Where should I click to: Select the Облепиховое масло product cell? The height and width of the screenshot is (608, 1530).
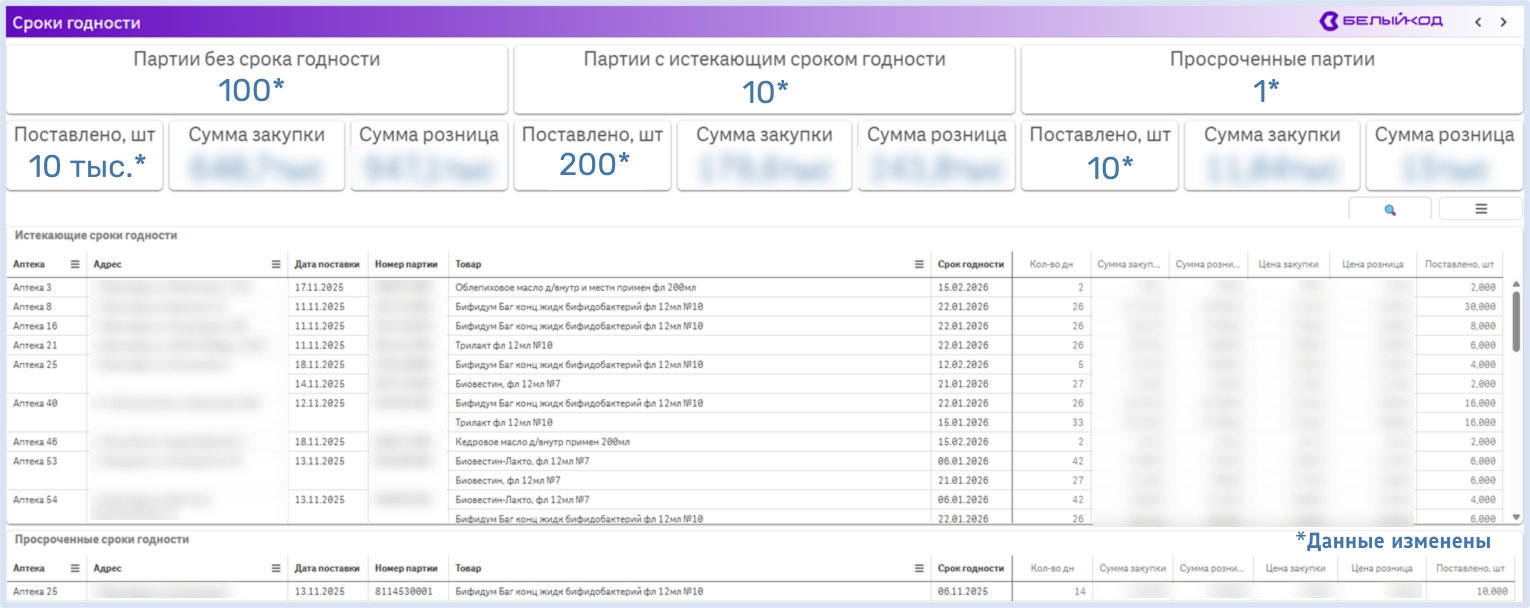[690, 287]
